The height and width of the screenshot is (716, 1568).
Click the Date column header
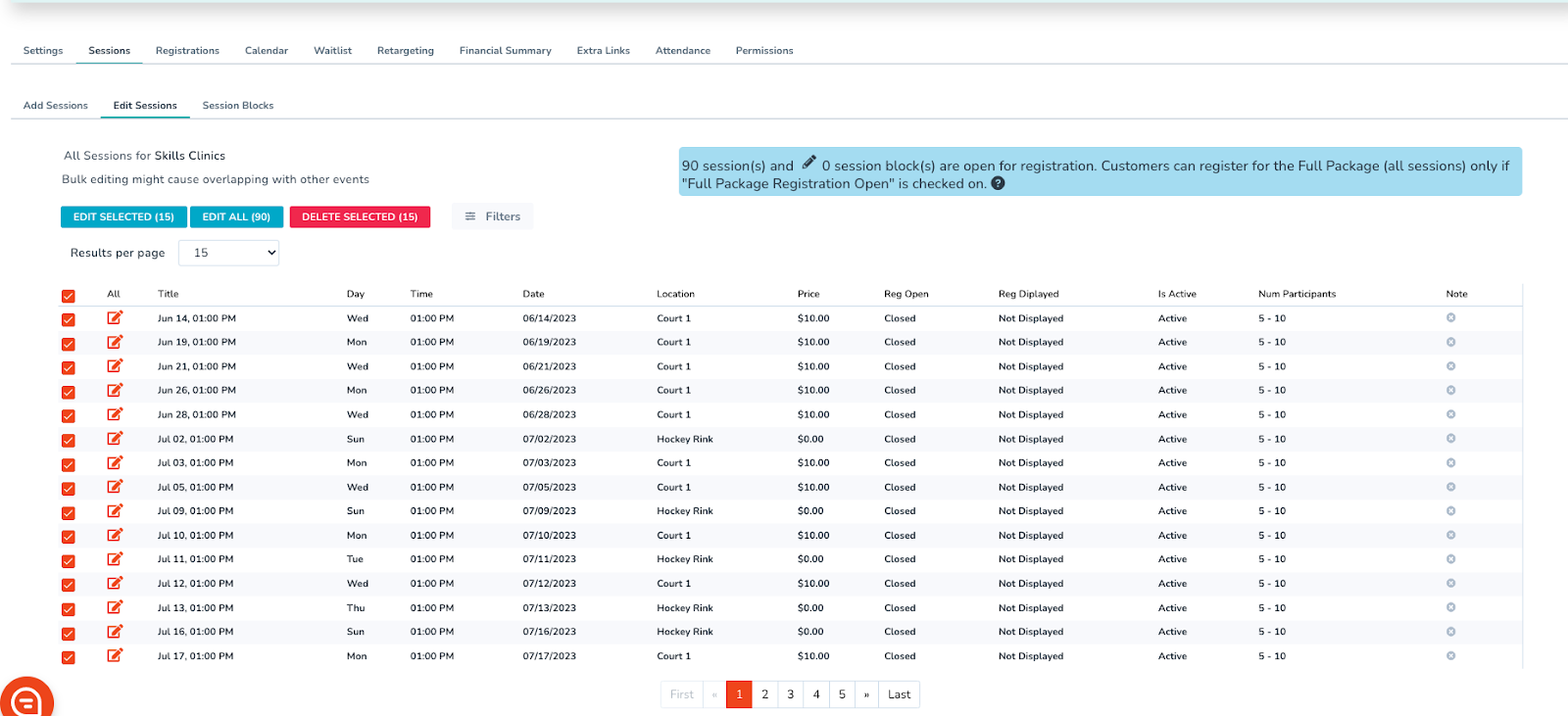click(x=533, y=294)
